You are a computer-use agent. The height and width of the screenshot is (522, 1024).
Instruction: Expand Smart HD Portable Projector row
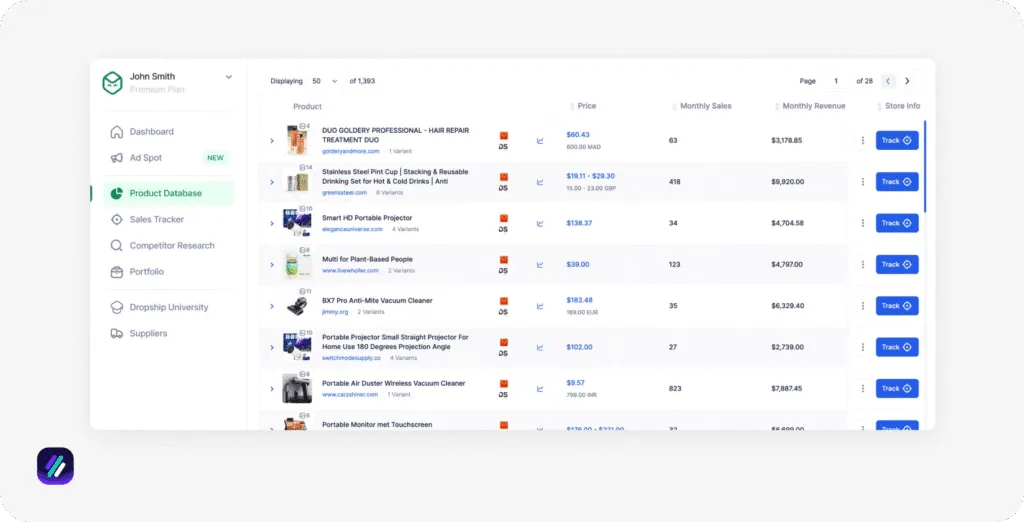272,223
